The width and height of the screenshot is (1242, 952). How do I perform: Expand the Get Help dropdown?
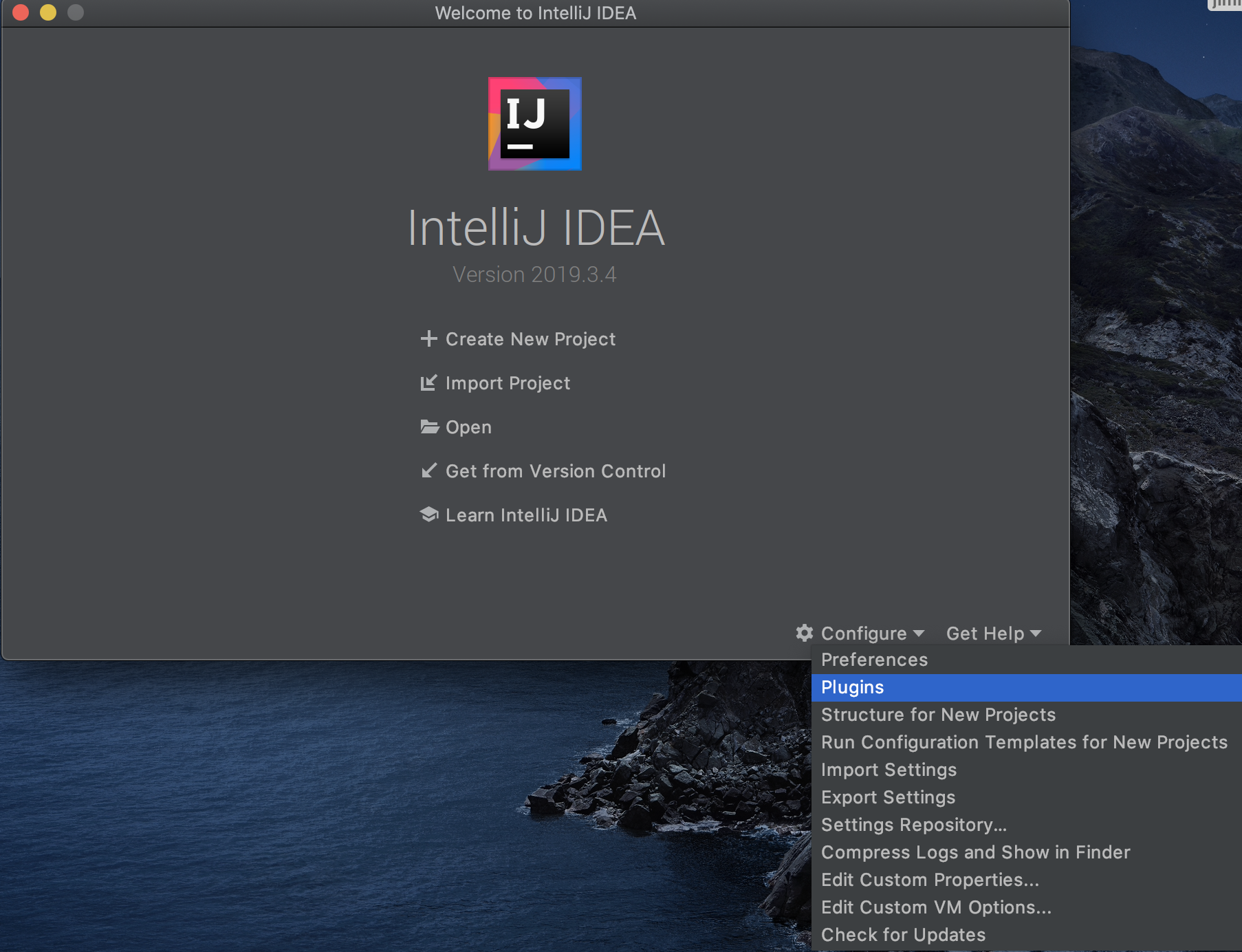click(994, 634)
